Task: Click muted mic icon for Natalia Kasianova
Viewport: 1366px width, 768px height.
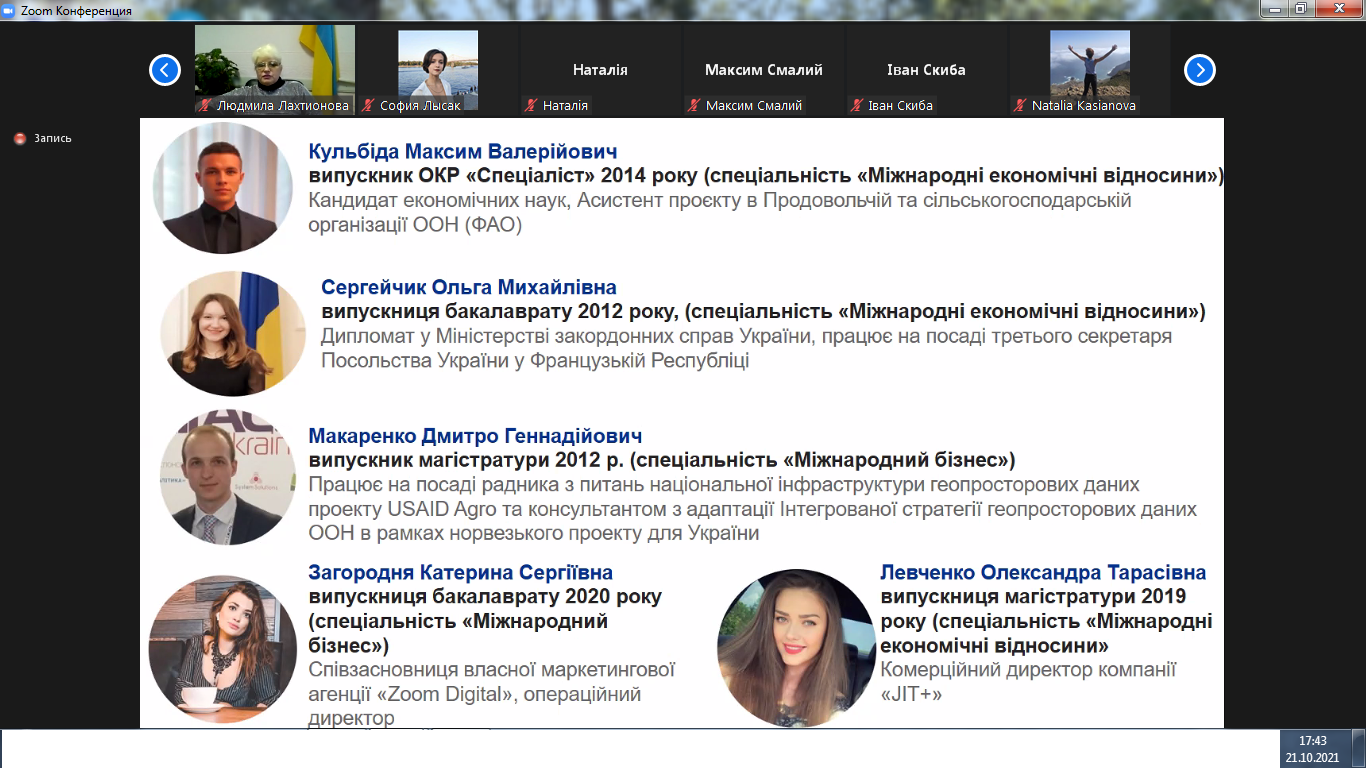Action: [1020, 105]
